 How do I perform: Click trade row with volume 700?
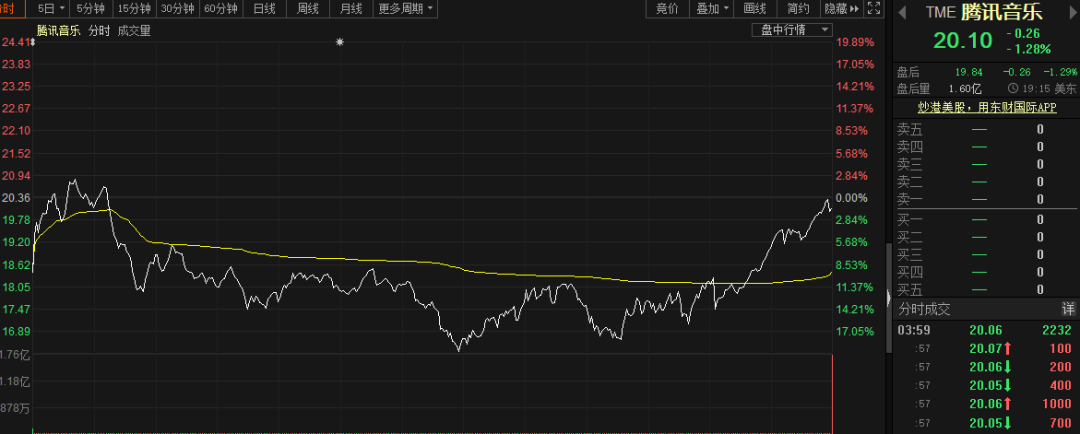coord(985,422)
